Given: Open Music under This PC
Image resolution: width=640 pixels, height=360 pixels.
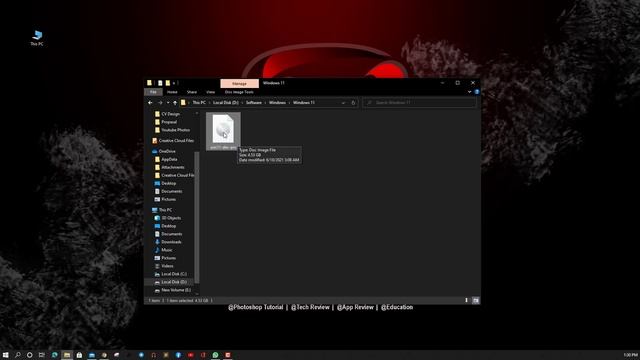Looking at the screenshot, I should 167,250.
